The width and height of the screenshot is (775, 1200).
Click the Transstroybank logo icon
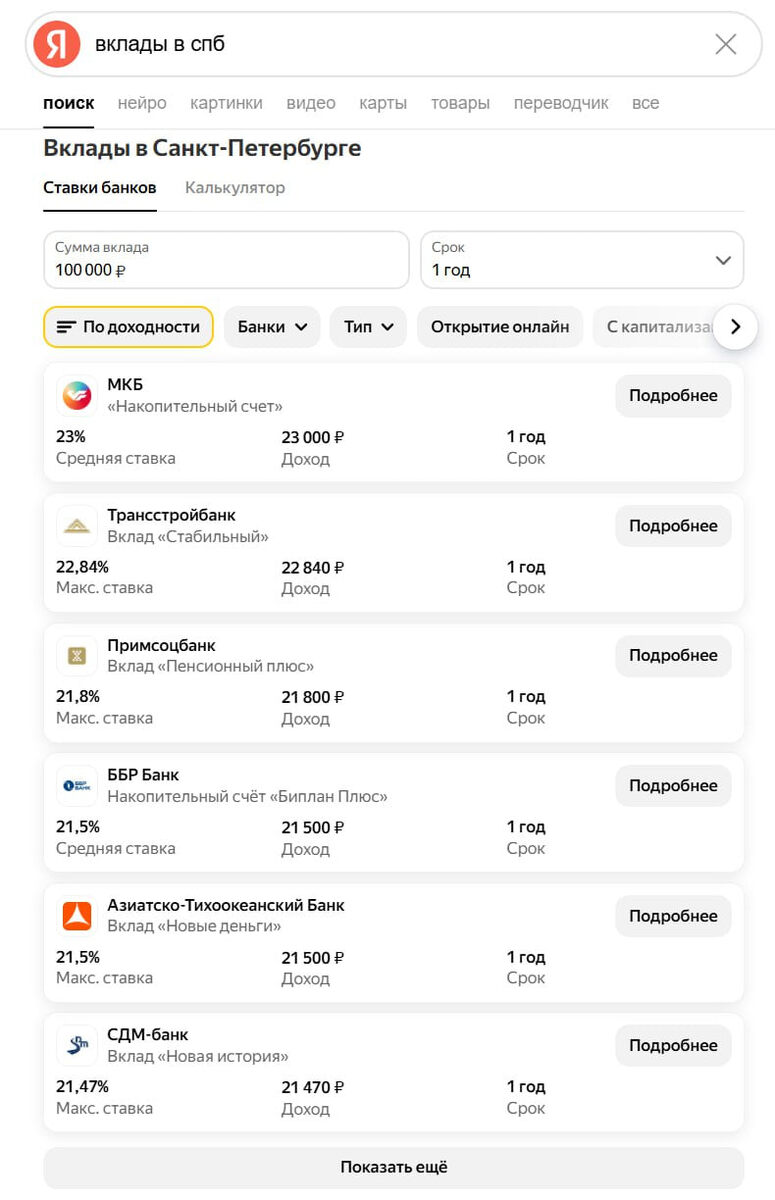click(77, 526)
